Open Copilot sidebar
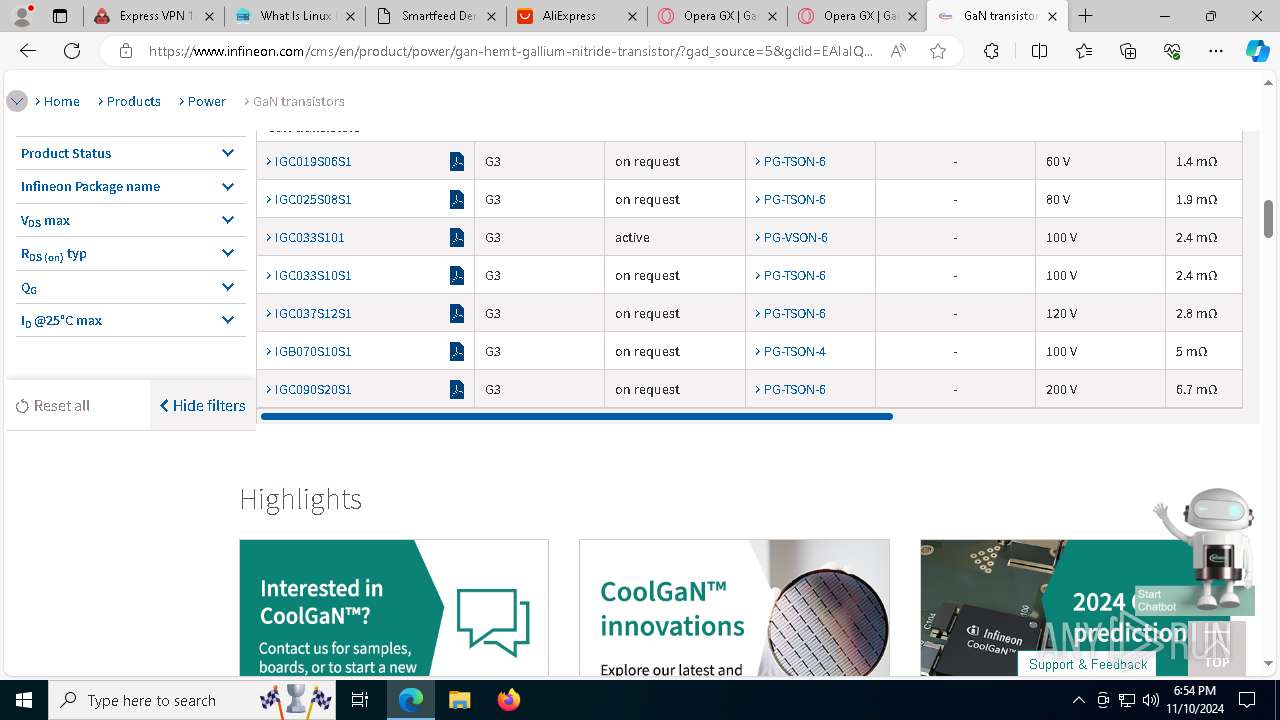The height and width of the screenshot is (720, 1280). tap(1257, 51)
